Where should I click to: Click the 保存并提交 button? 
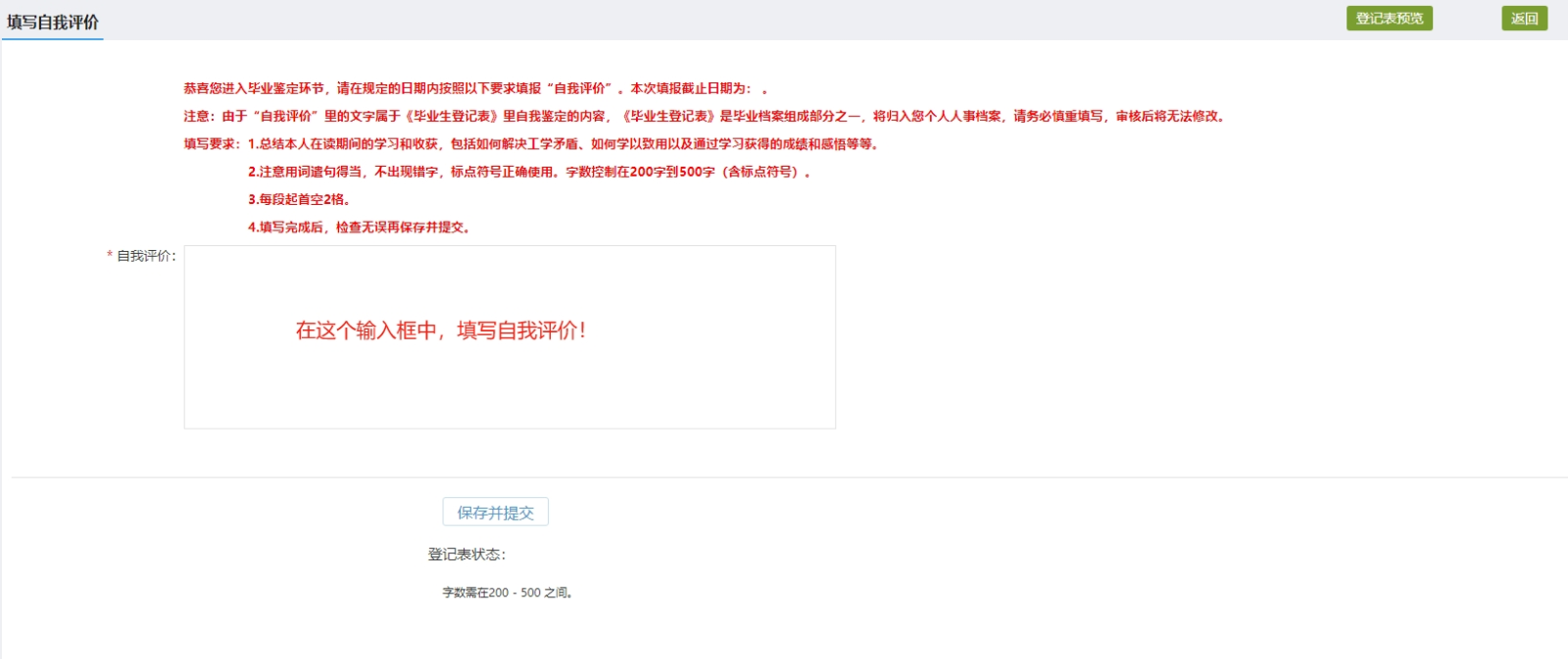(x=495, y=512)
